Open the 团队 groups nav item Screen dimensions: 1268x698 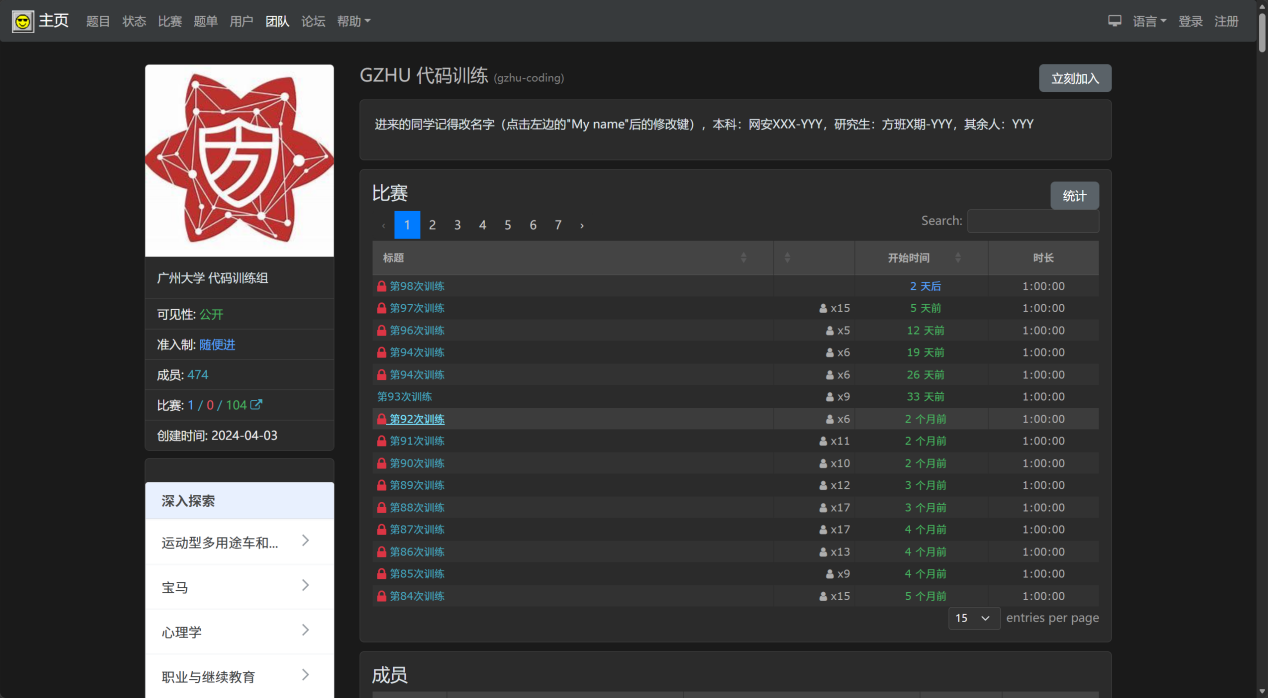pos(277,21)
